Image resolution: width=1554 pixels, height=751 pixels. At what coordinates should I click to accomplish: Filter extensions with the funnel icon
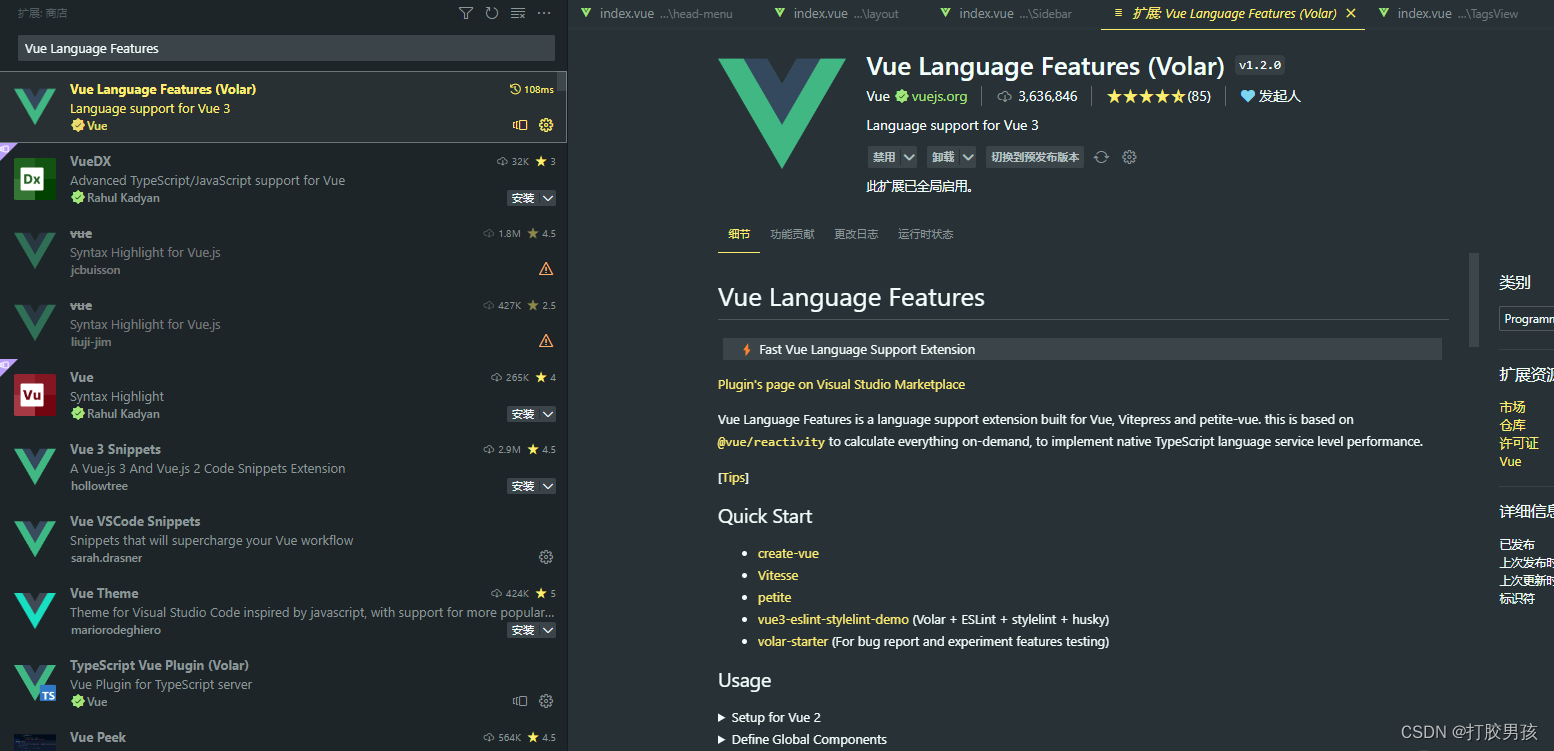pyautogui.click(x=466, y=13)
